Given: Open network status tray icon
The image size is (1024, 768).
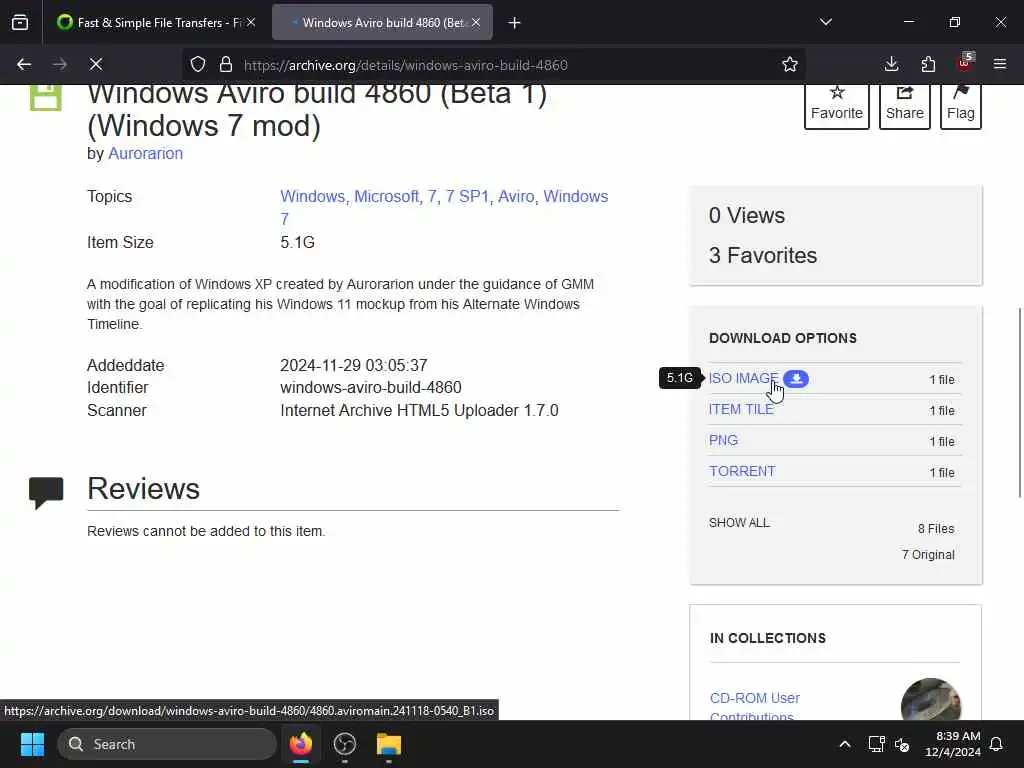Looking at the screenshot, I should pos(876,744).
